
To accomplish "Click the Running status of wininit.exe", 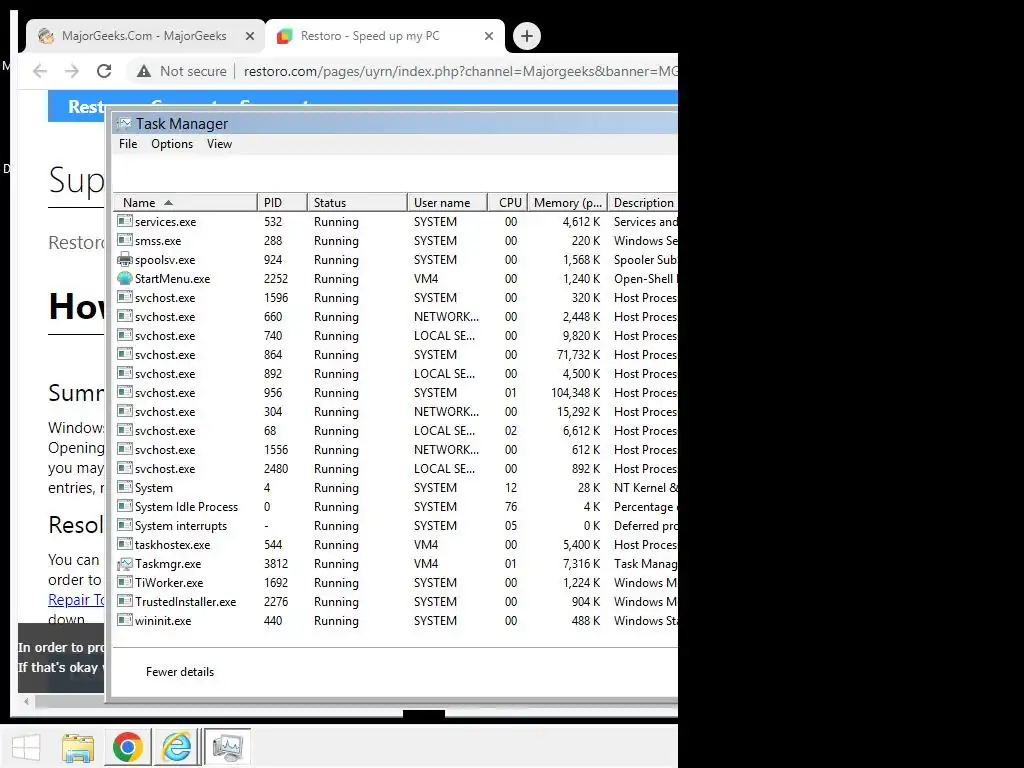I will pos(336,621).
